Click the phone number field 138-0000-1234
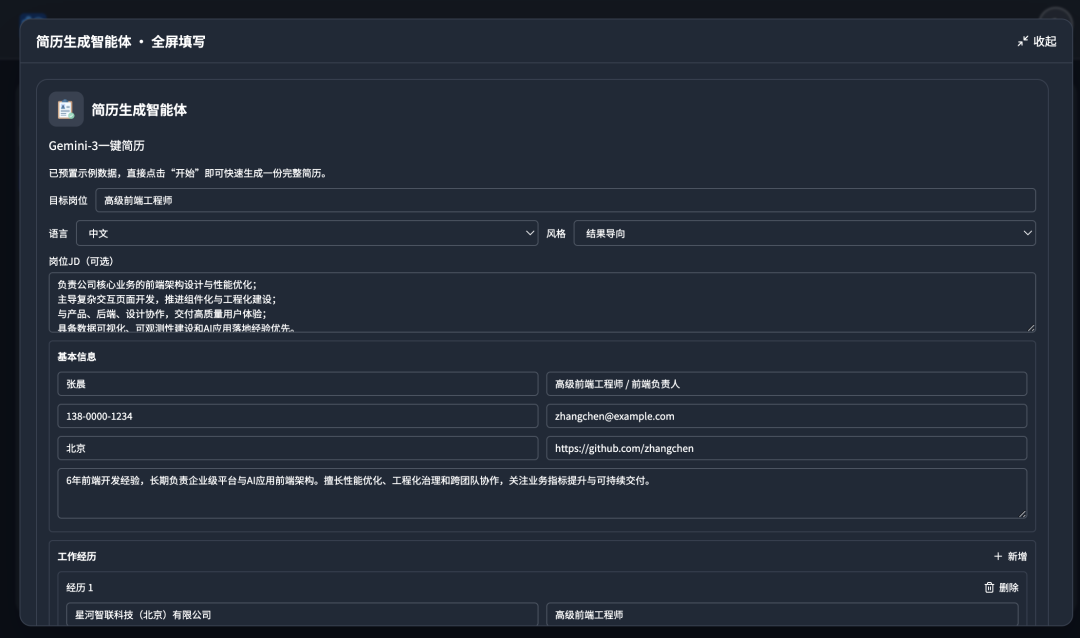The image size is (1080, 638). click(297, 416)
